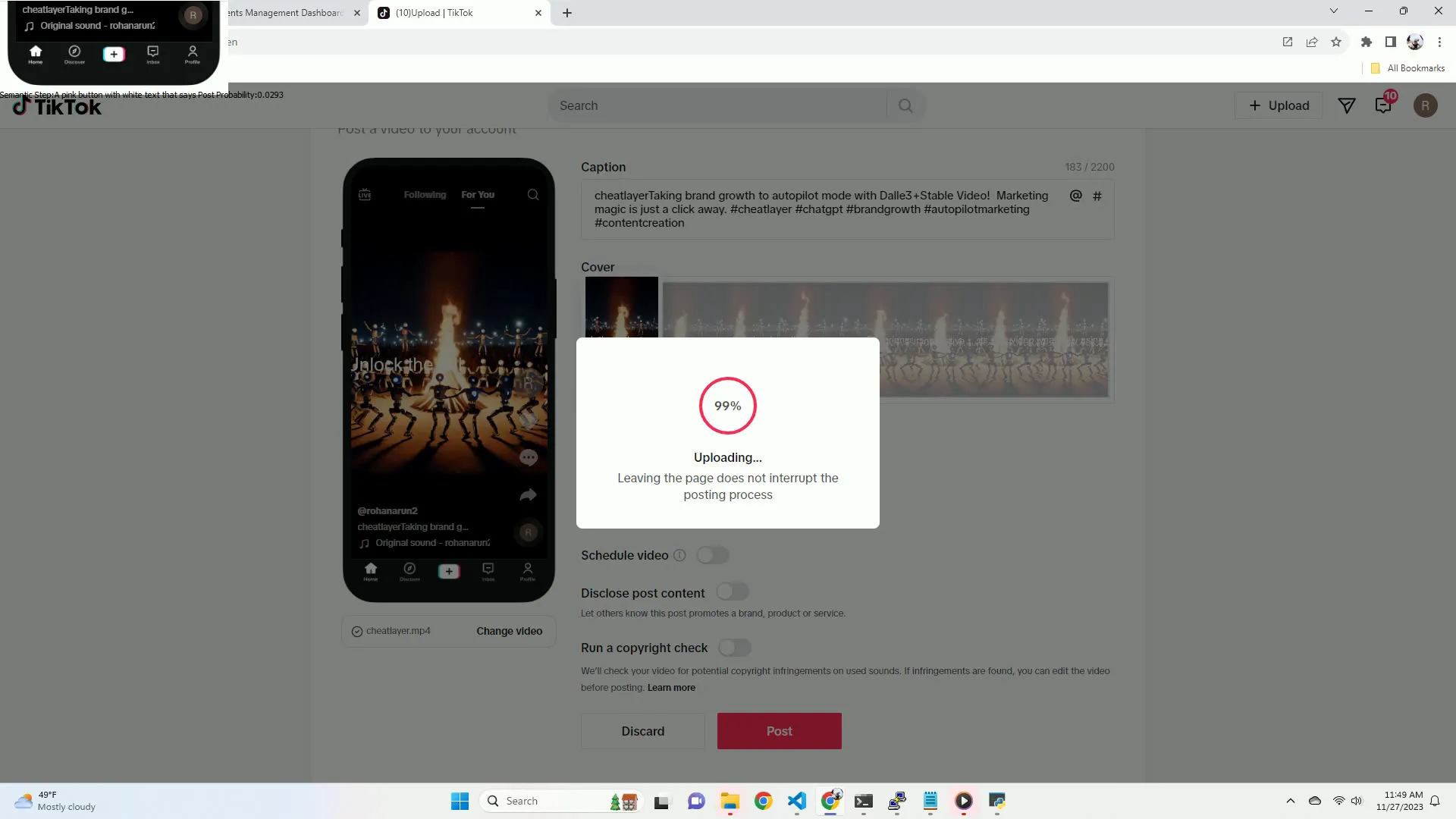This screenshot has width=1456, height=819.
Task: Click the comment bubble icon in phone preview
Action: [529, 457]
